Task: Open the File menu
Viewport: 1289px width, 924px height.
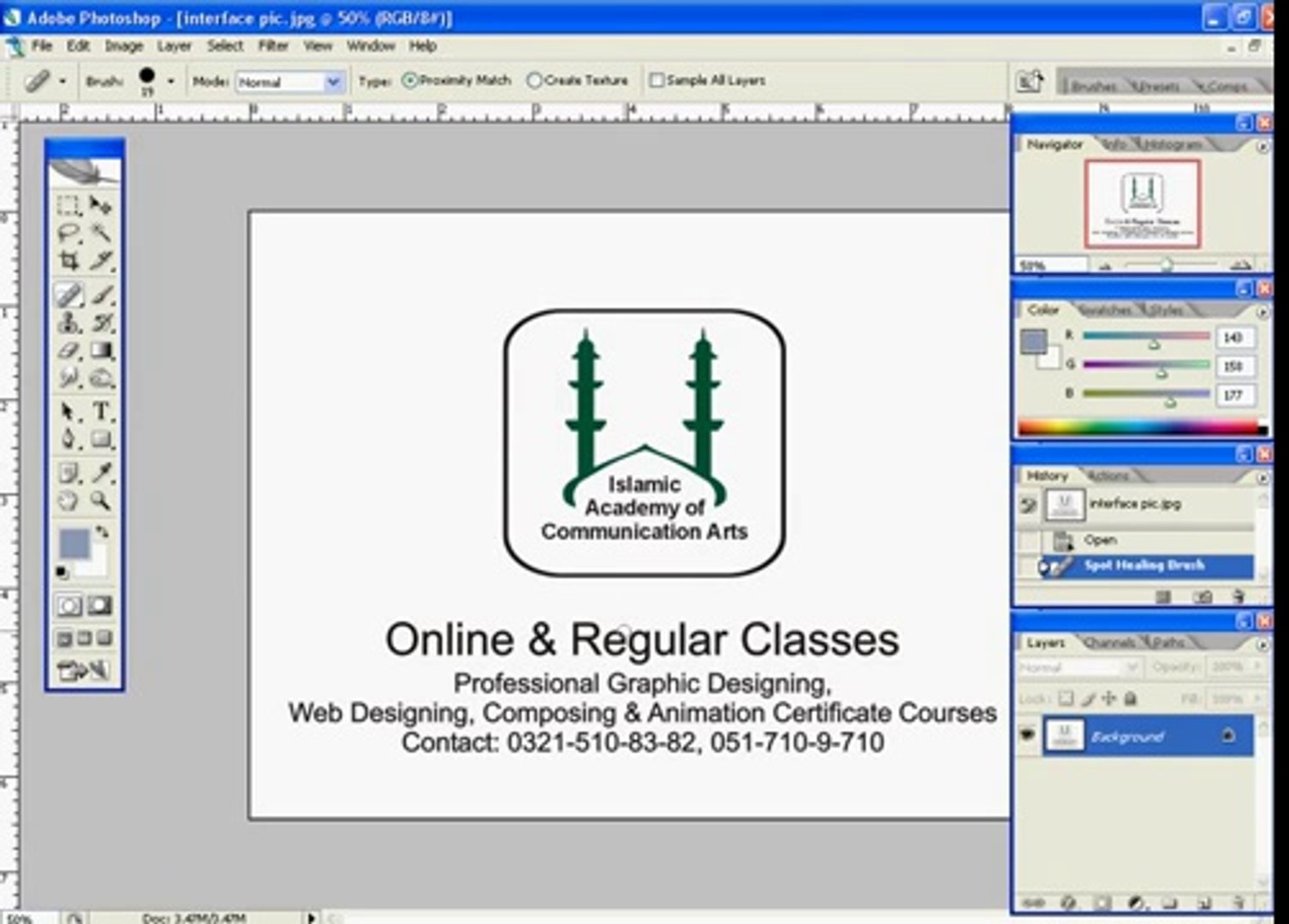Action: pyautogui.click(x=42, y=45)
